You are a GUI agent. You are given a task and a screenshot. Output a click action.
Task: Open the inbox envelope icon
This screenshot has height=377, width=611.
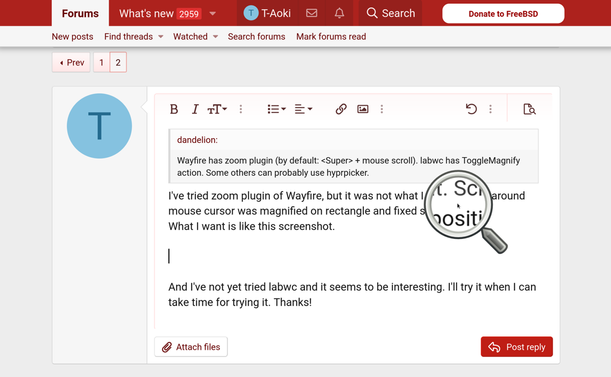tap(311, 13)
